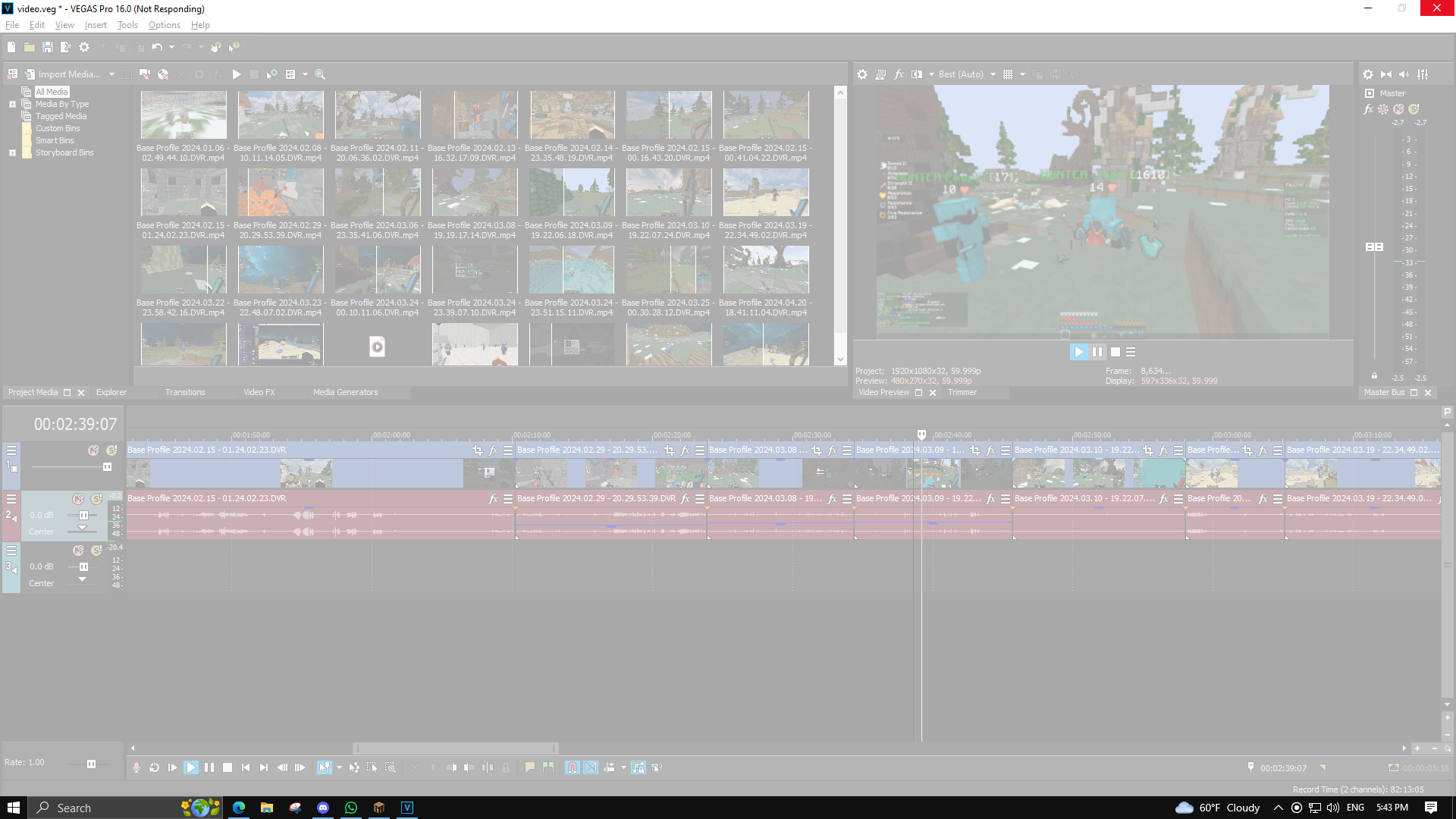
Task: Open Event Pan/Crop on Base Profile 2024.02.29 video event
Action: (670, 450)
